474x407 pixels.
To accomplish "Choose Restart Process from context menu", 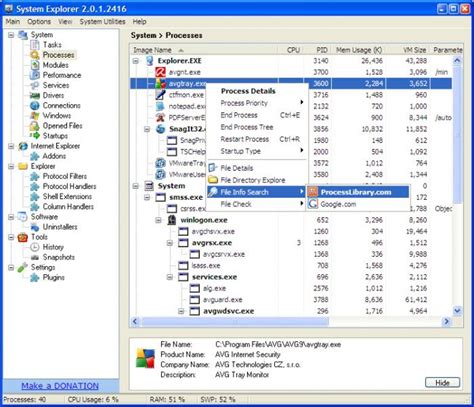I will click(256, 139).
